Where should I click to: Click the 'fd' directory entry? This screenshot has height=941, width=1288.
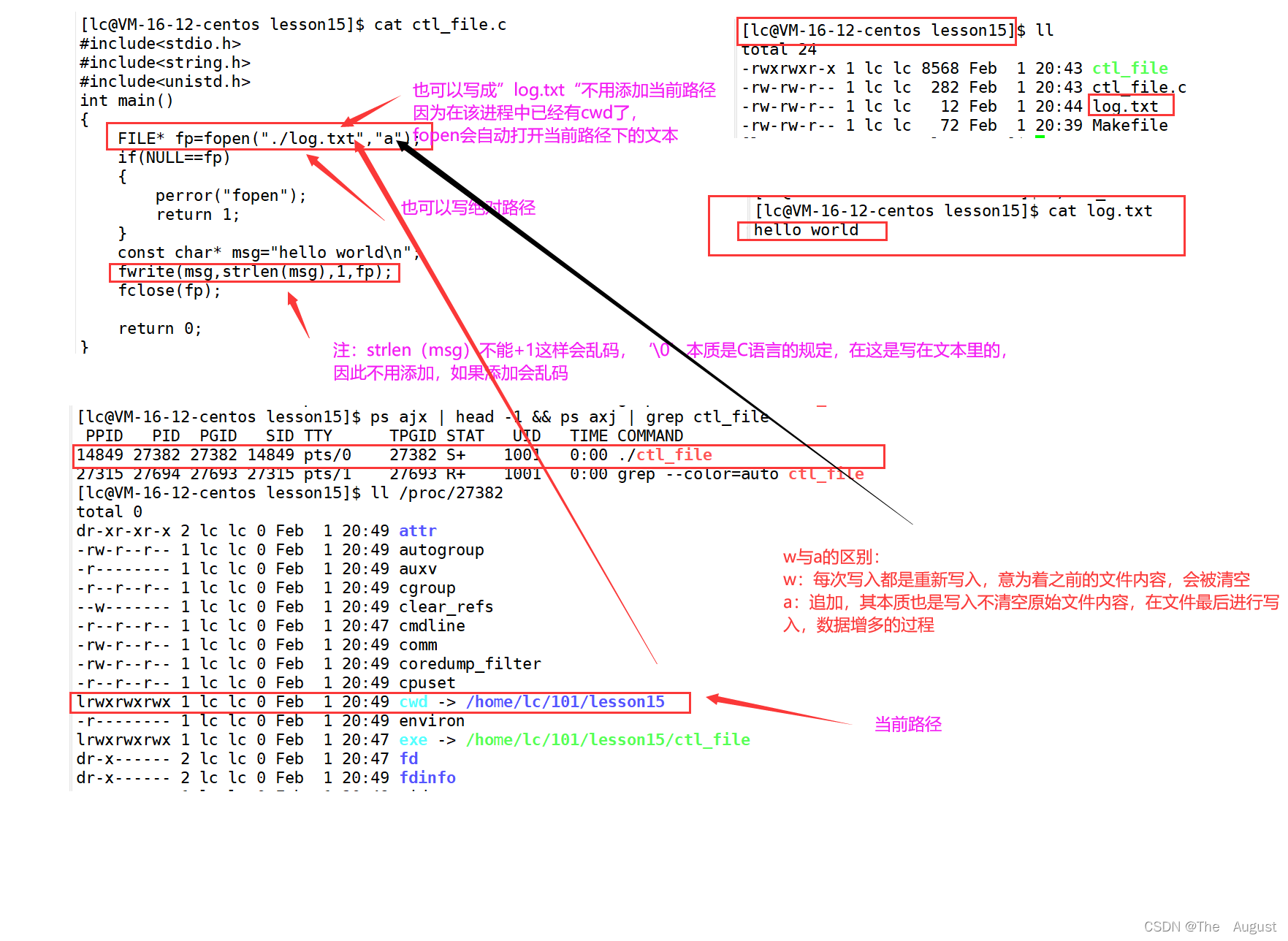[408, 759]
